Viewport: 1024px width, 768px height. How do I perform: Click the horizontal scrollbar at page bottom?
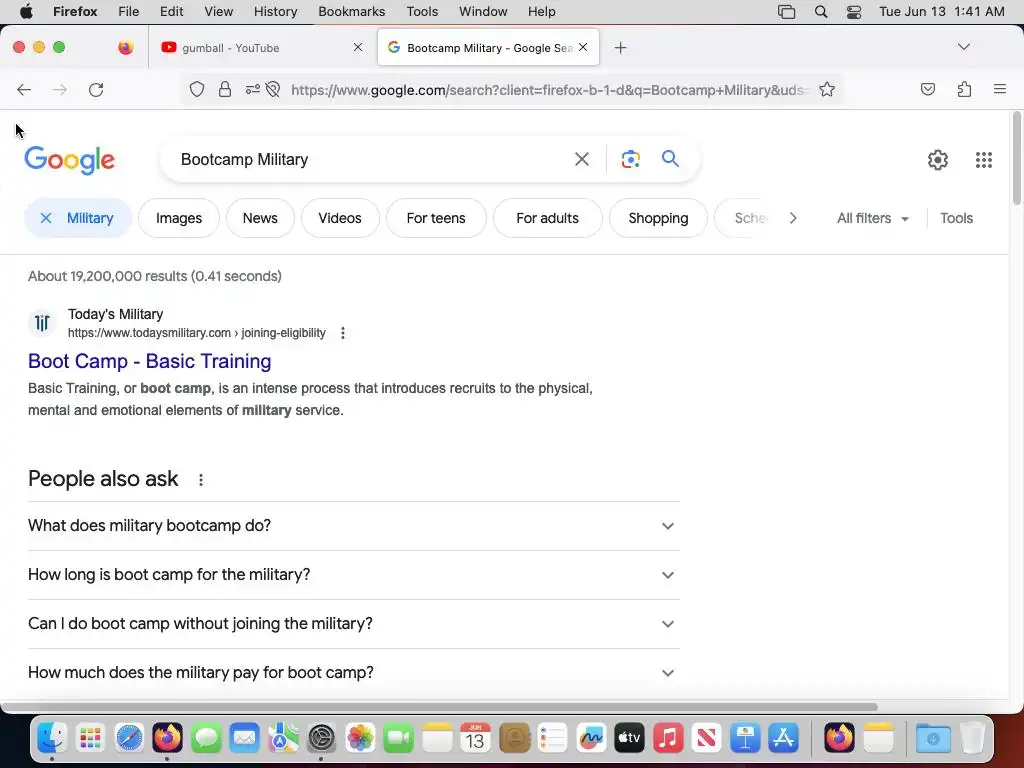point(440,707)
